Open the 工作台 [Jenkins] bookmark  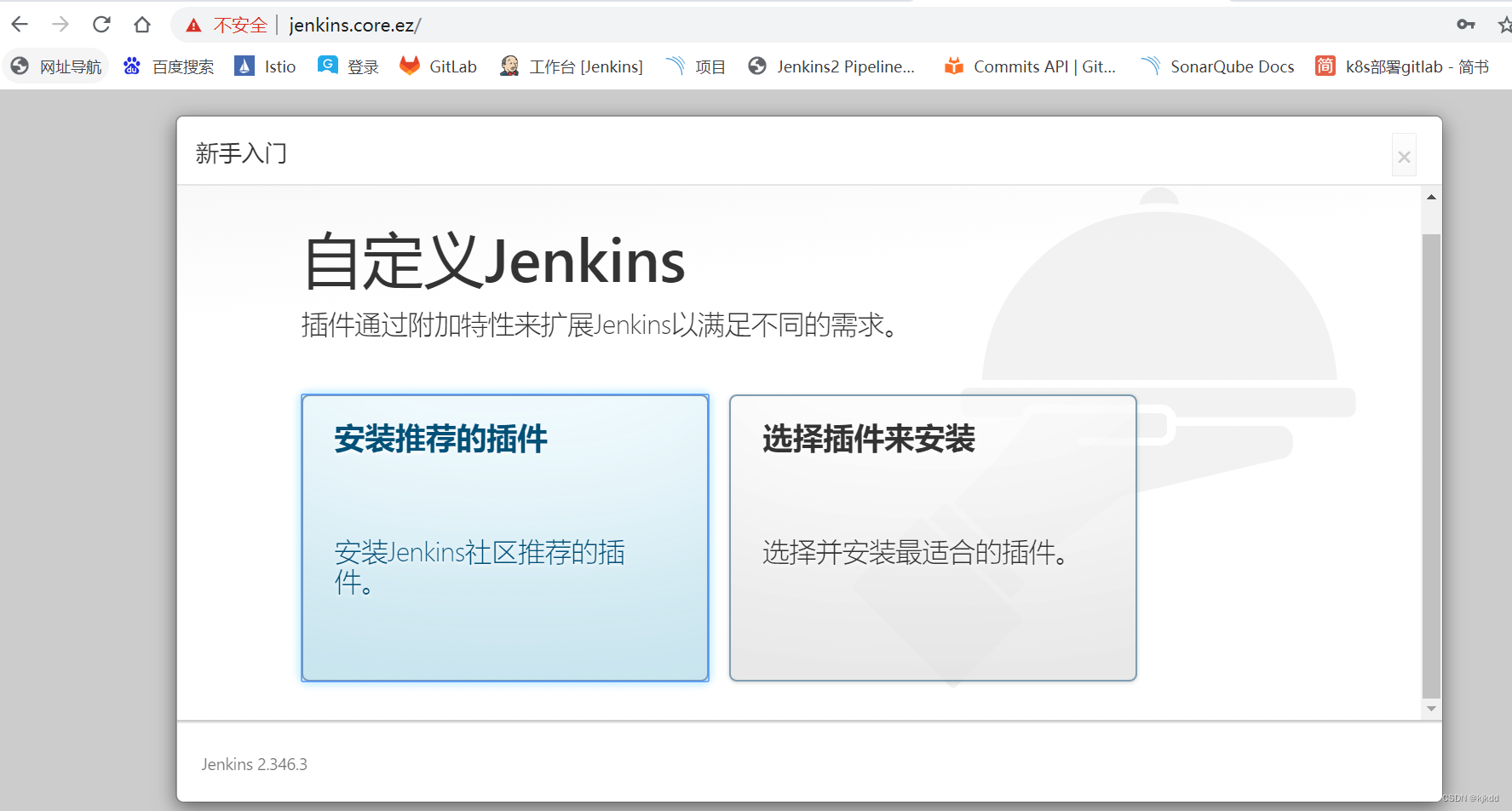[x=571, y=66]
